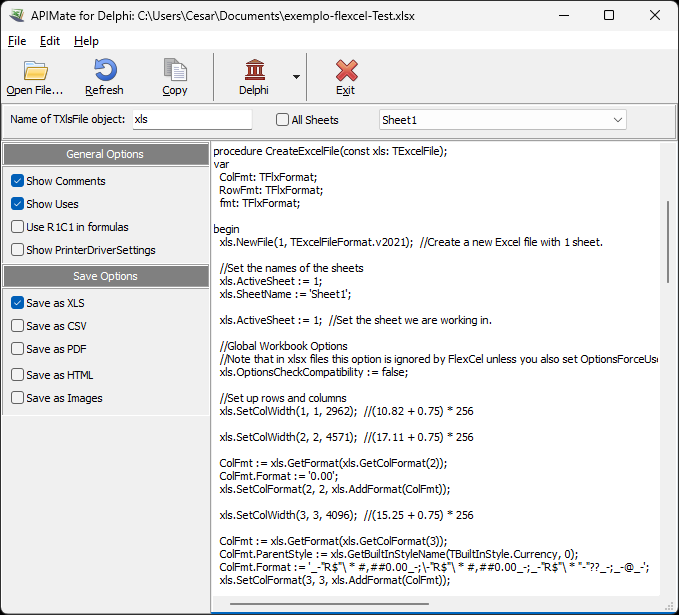
Task: Open the File menu
Action: point(17,41)
